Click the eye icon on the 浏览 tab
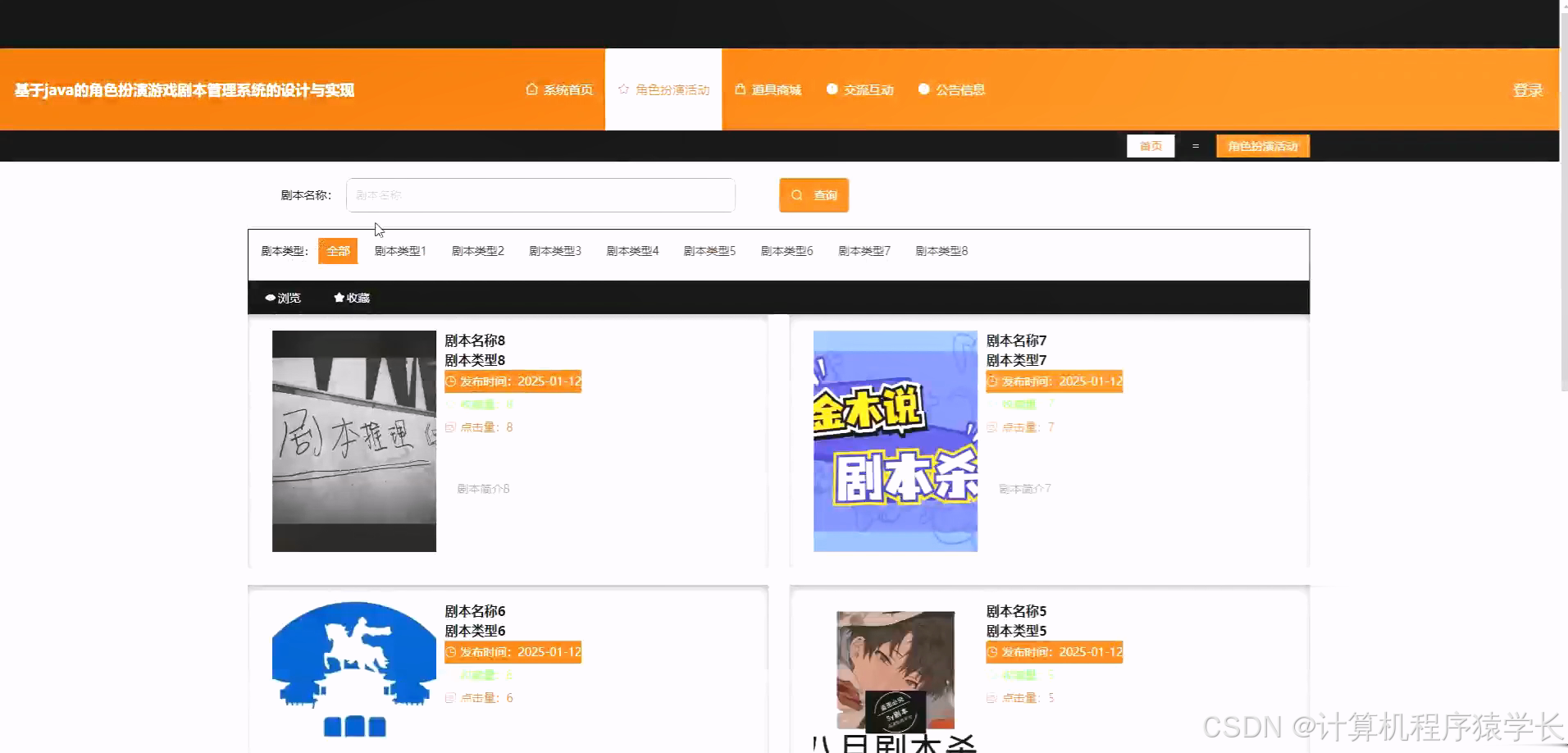Screen dimensions: 1568x753 pos(270,297)
